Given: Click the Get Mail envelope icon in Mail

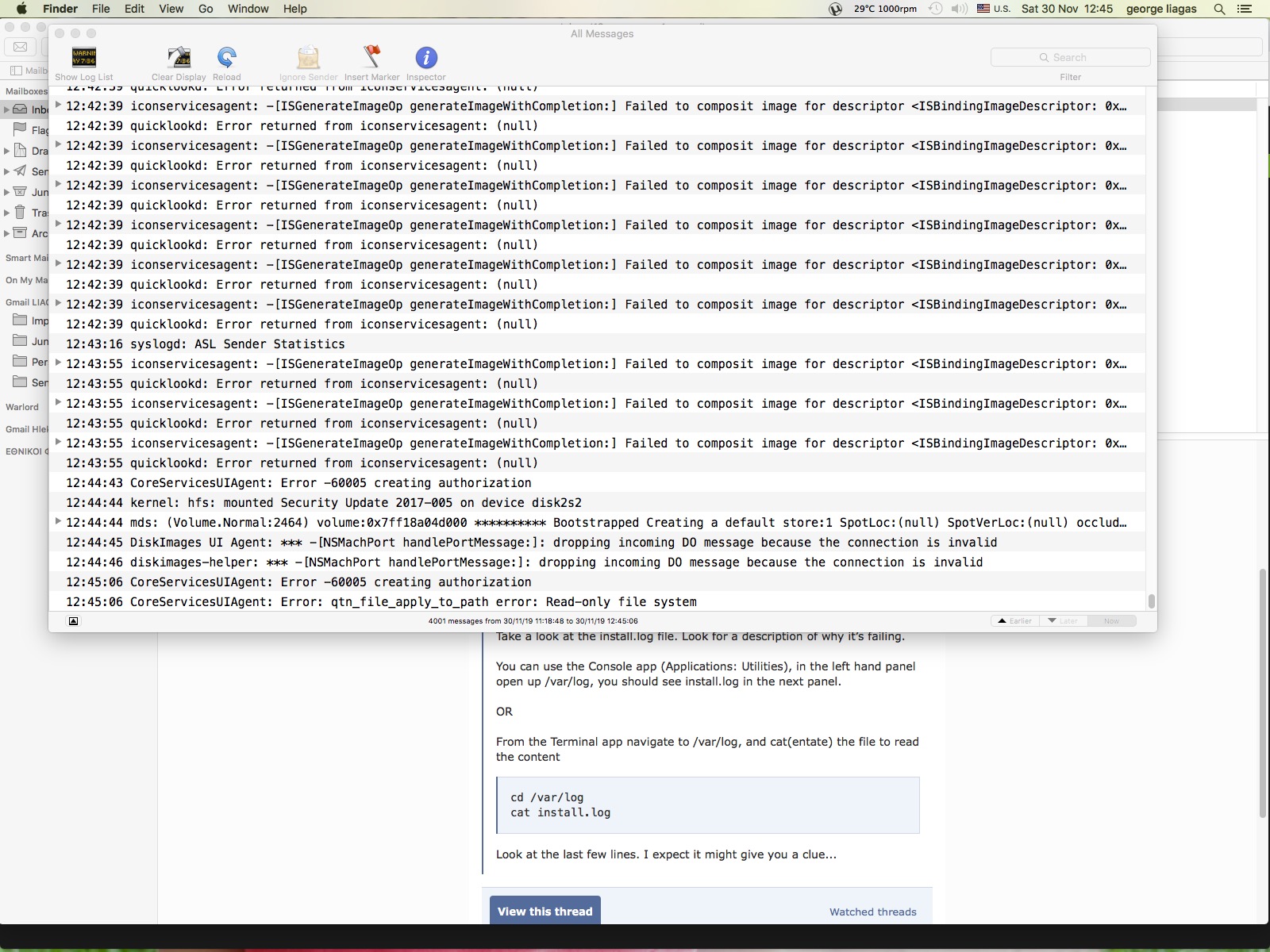Looking at the screenshot, I should [x=21, y=47].
